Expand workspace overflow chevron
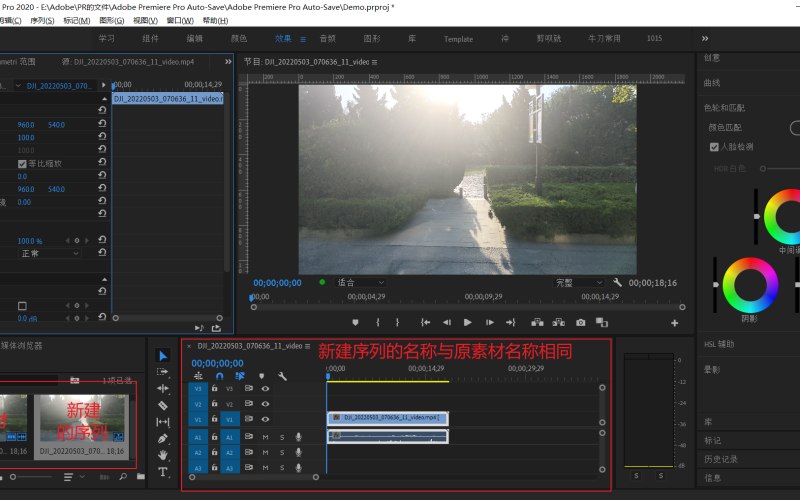Screen dimensions: 800x500 [x=705, y=38]
